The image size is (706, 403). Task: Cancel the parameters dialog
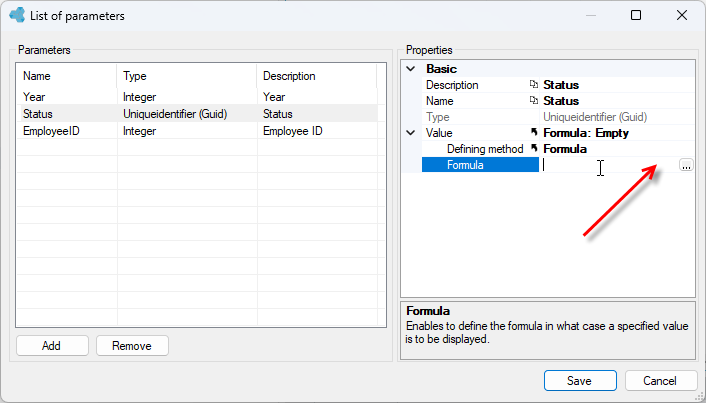pyautogui.click(x=661, y=380)
